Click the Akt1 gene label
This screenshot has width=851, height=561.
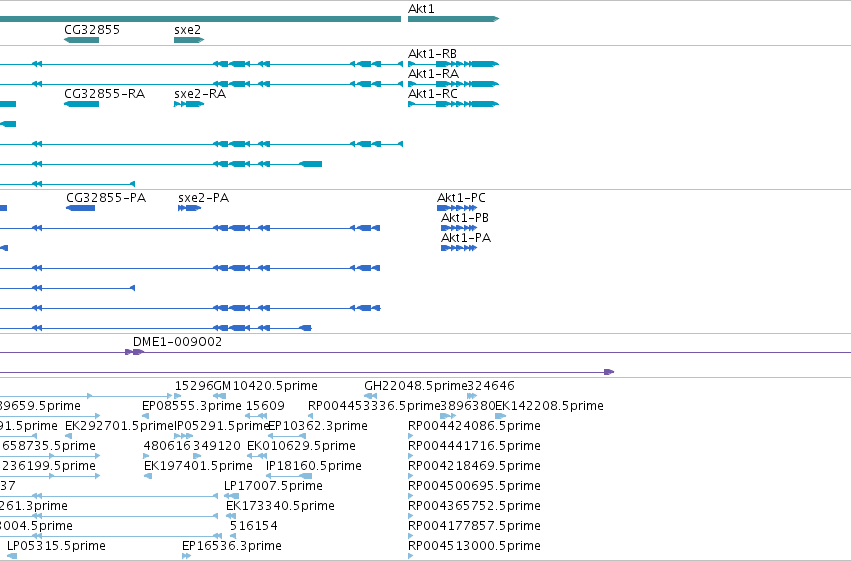tap(421, 9)
